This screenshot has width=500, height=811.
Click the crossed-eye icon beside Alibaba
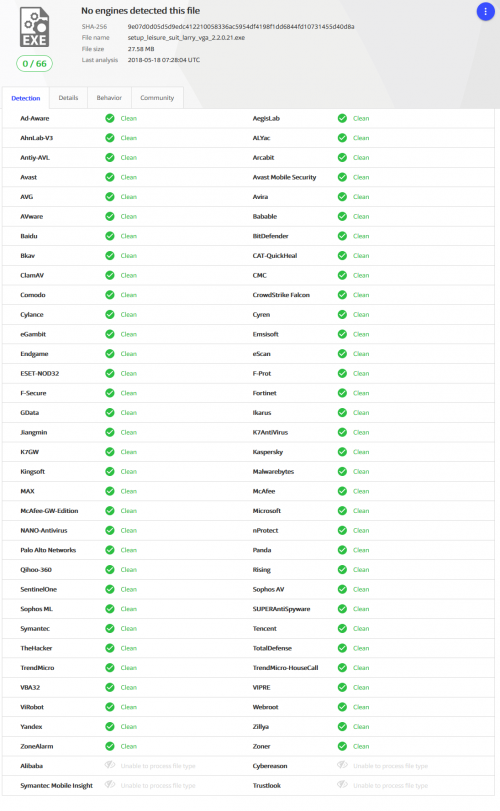click(x=110, y=765)
